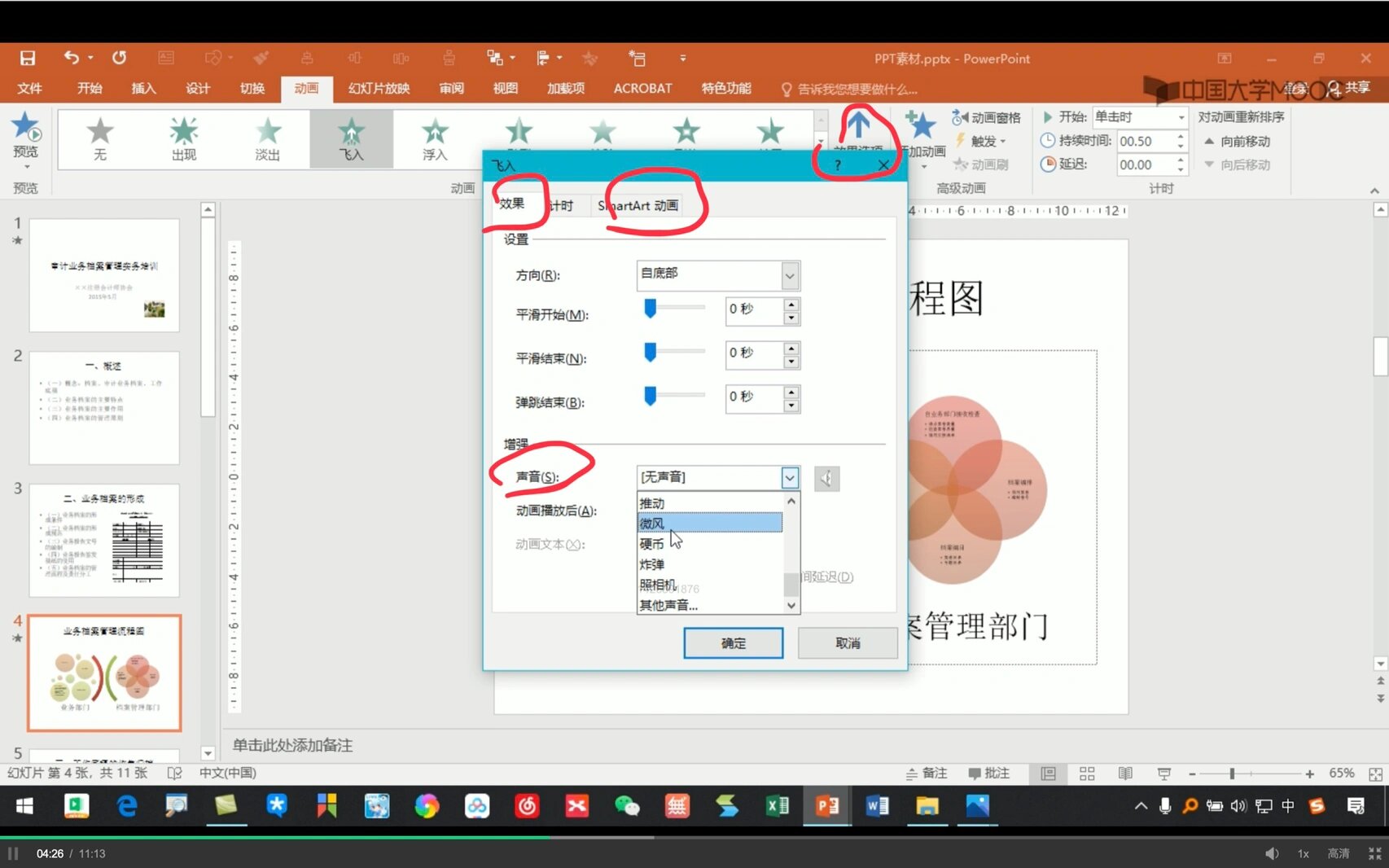The height and width of the screenshot is (868, 1389).
Task: Click the 取消 cancel button
Action: tap(848, 643)
